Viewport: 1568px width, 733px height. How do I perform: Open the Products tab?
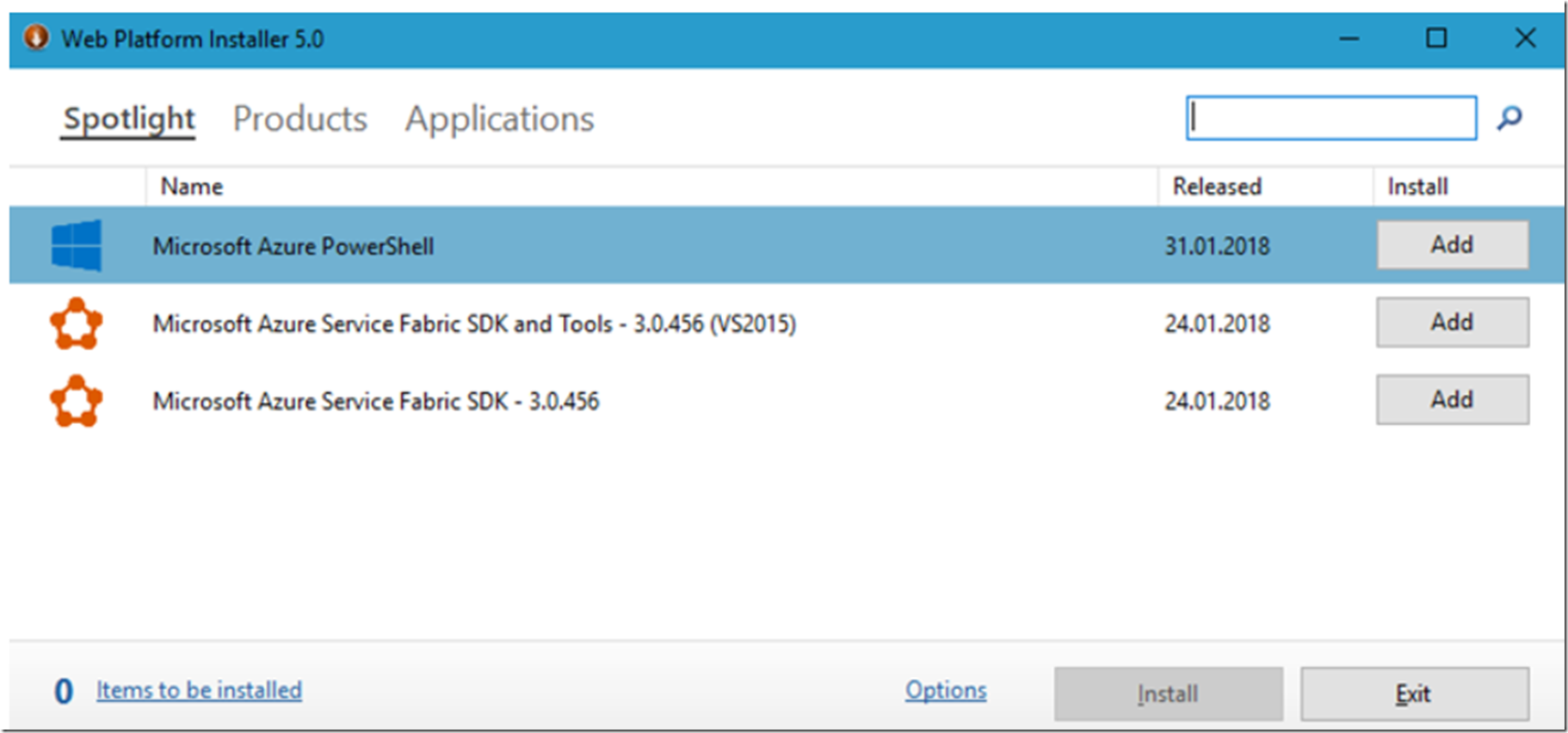[299, 119]
